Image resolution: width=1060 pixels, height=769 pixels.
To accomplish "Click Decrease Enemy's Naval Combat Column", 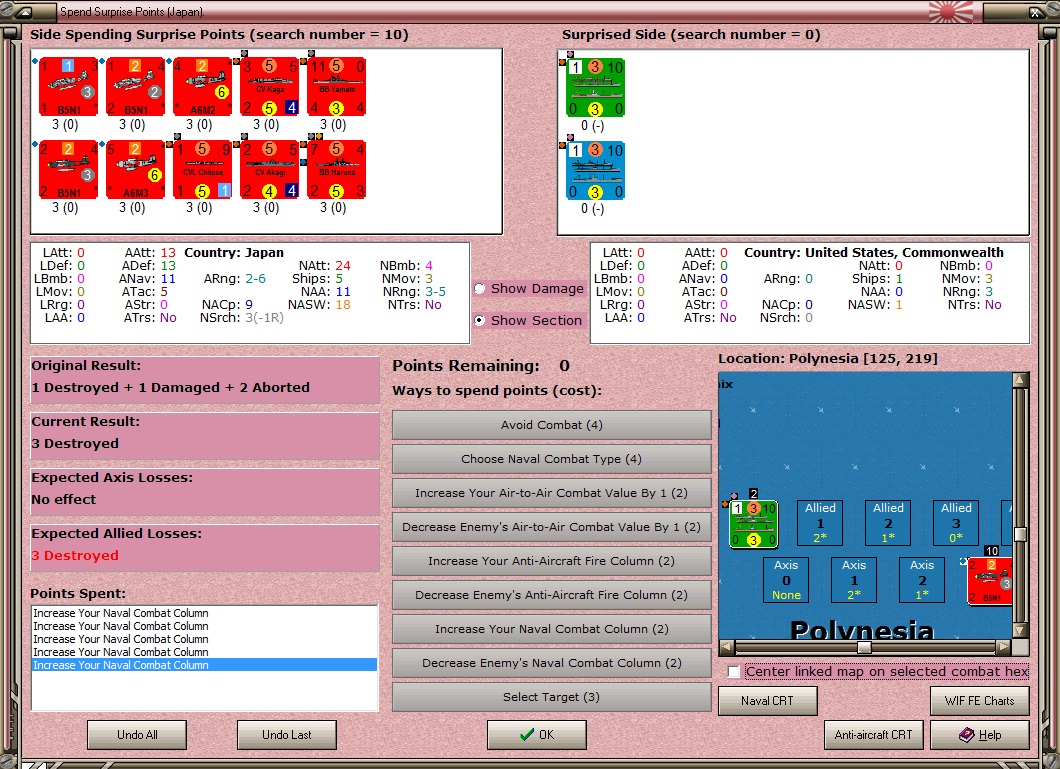I will 552,663.
